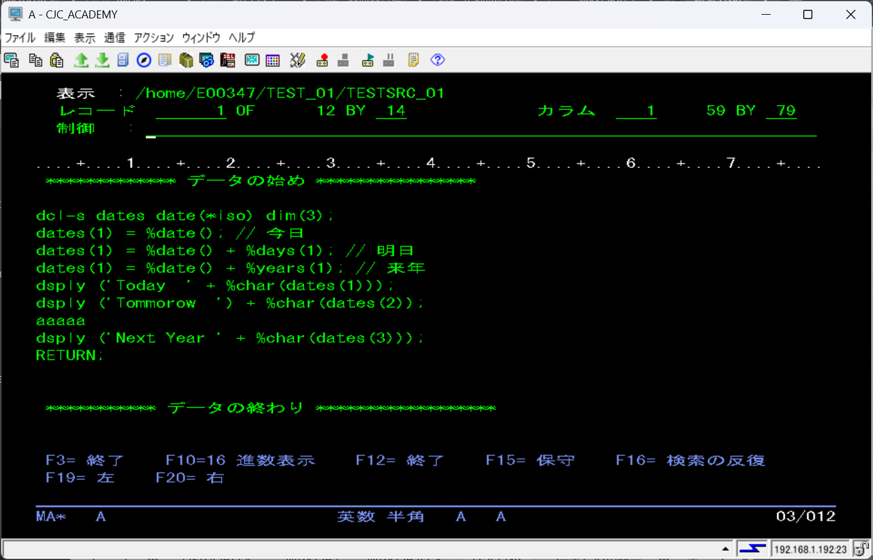Click the line 'dcl-s dates date(*iso) dim(3);'
Viewport: 873px width, 560px height.
(184, 215)
